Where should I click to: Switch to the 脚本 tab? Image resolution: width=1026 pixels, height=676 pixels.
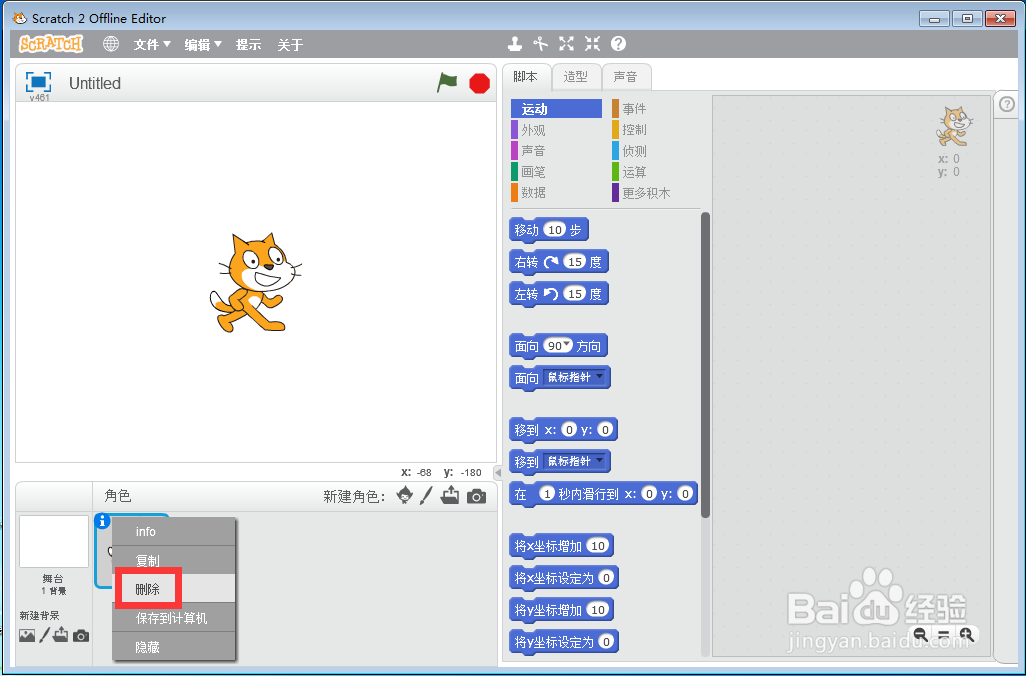525,77
